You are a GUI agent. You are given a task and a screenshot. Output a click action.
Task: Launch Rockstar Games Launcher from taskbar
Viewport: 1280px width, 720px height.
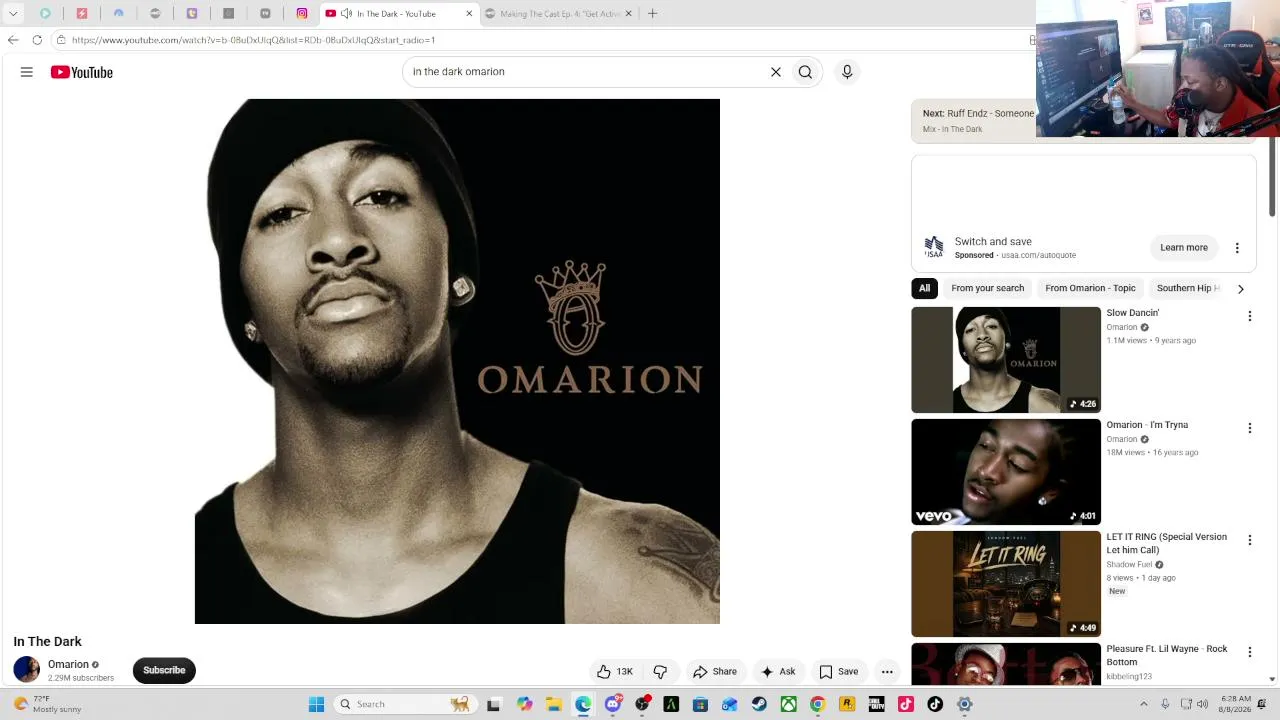[x=847, y=704]
